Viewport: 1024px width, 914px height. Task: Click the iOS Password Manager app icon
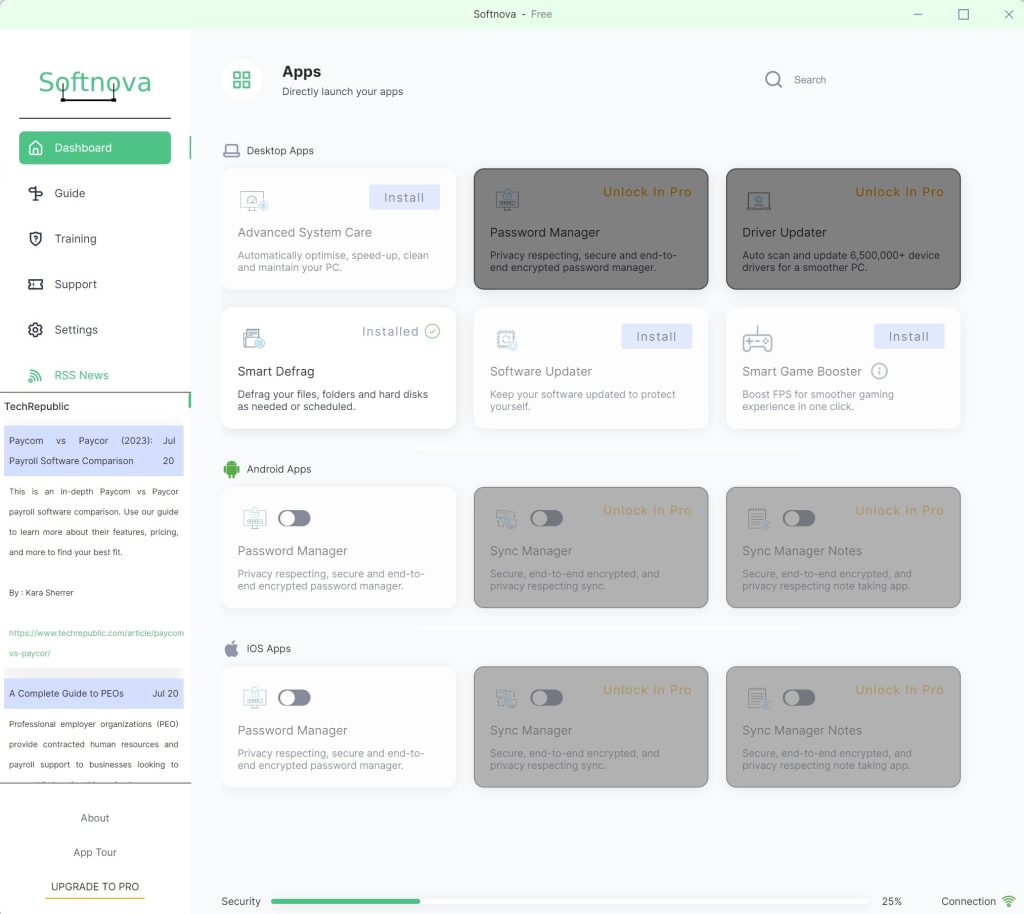coord(255,698)
